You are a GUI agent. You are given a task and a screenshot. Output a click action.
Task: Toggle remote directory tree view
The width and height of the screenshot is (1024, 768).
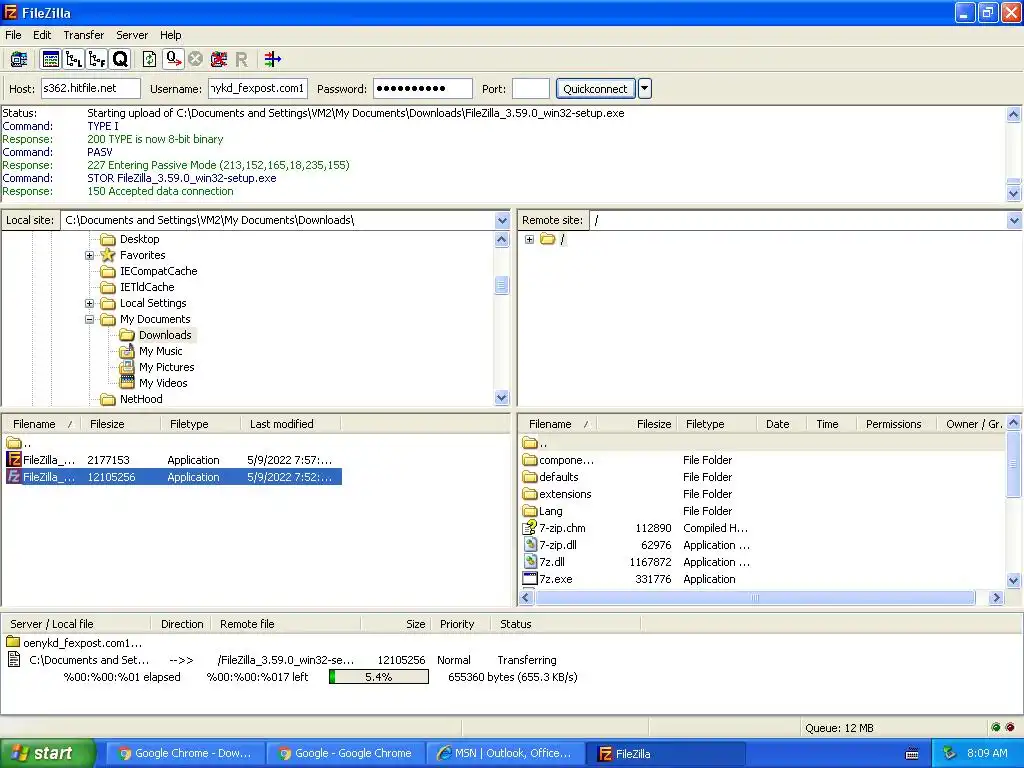point(97,59)
